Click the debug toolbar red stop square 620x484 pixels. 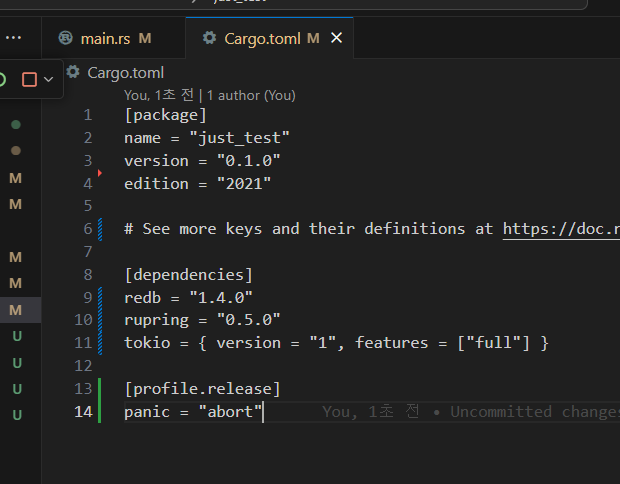click(29, 79)
